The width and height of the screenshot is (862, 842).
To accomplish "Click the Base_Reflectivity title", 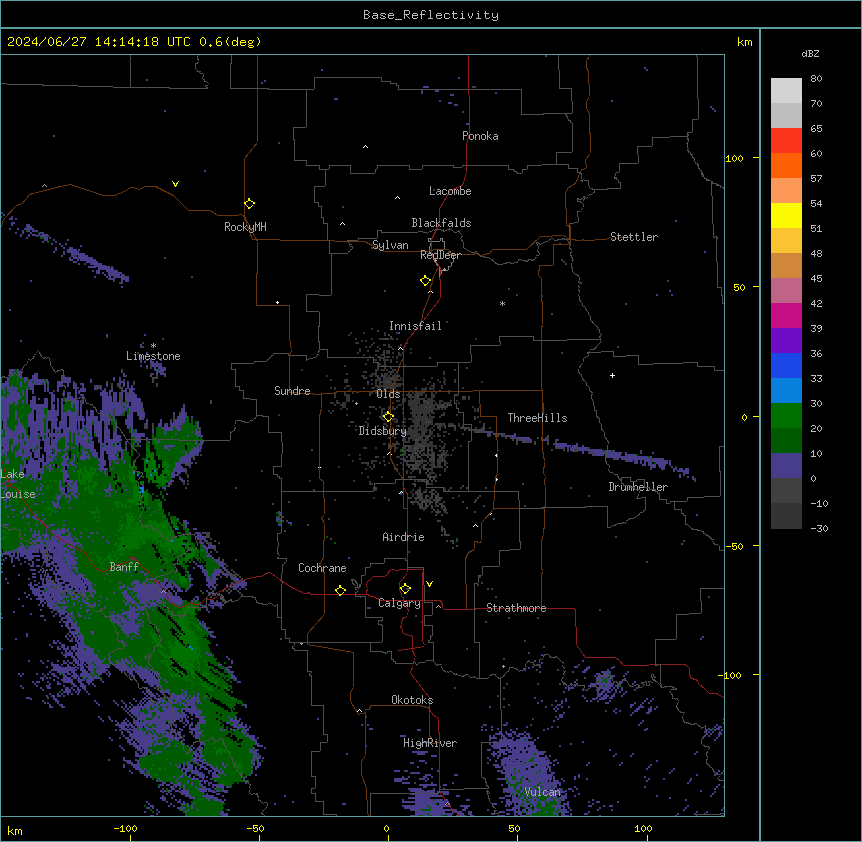I will tap(431, 15).
